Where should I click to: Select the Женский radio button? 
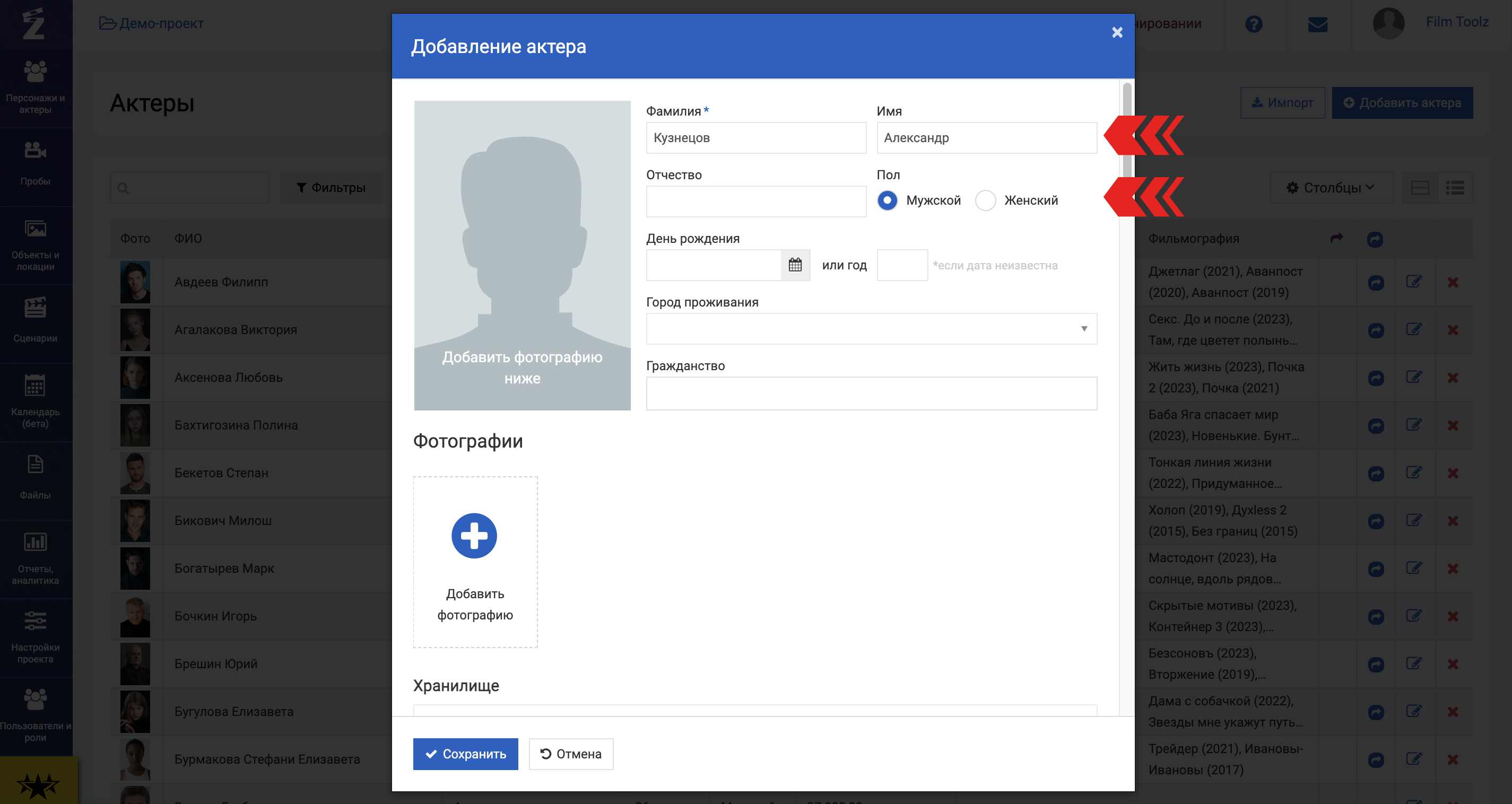click(x=985, y=200)
